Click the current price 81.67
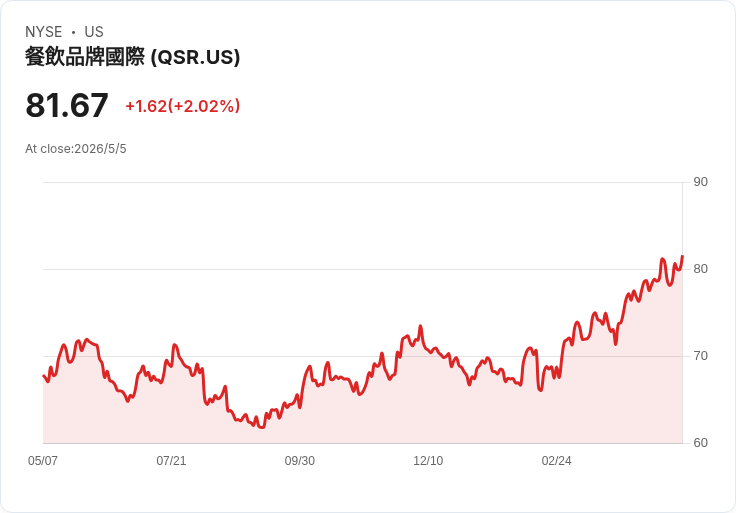 coord(67,105)
